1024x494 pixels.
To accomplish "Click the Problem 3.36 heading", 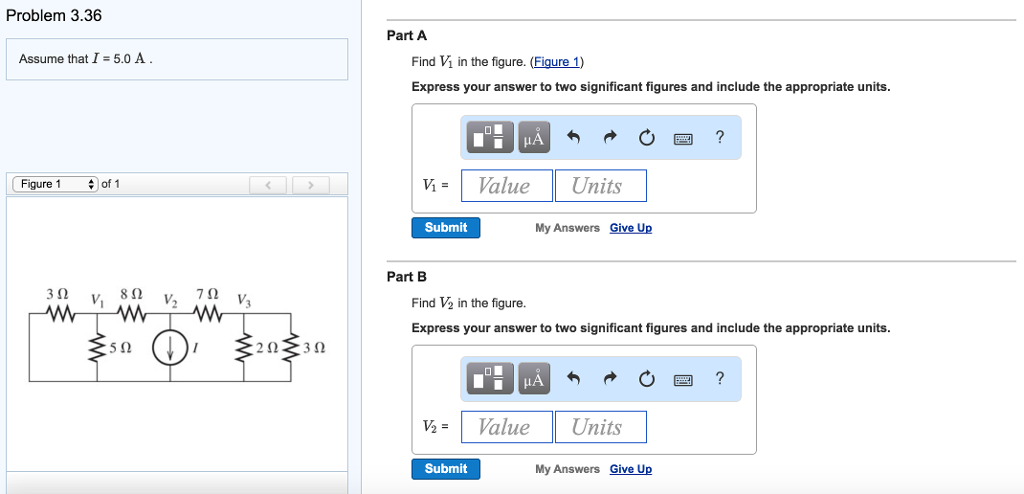I will point(54,16).
